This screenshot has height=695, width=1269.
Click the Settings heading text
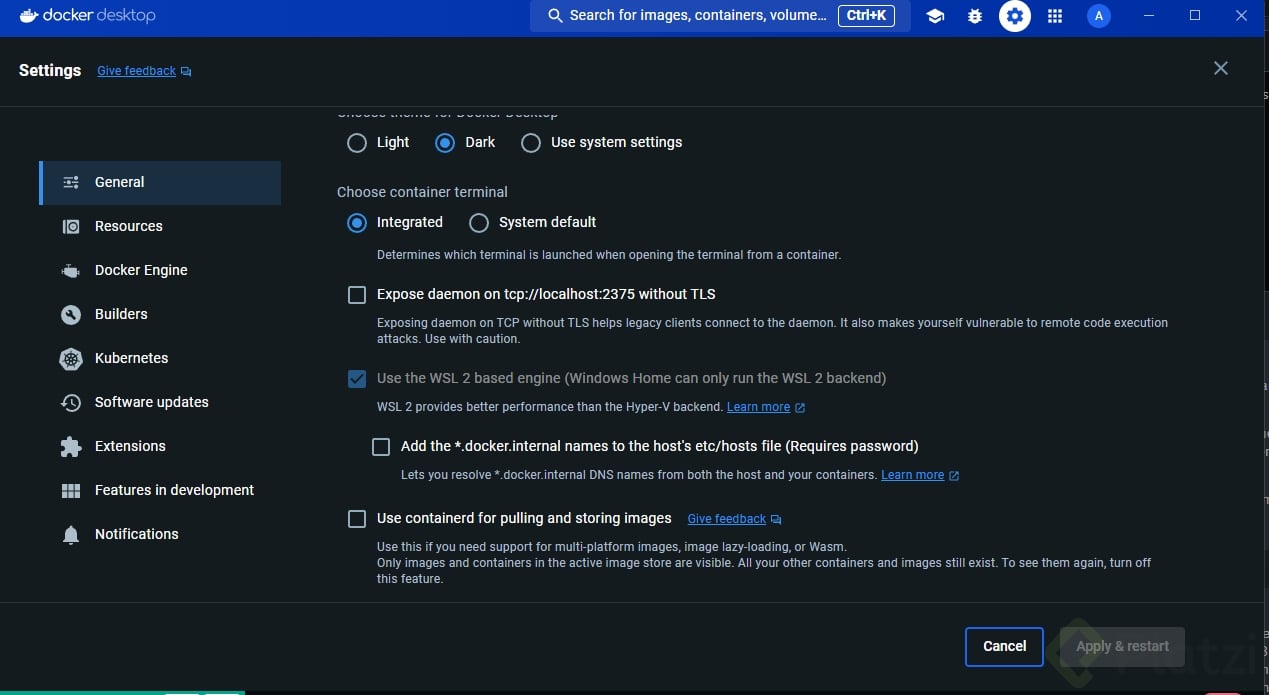pyautogui.click(x=50, y=70)
